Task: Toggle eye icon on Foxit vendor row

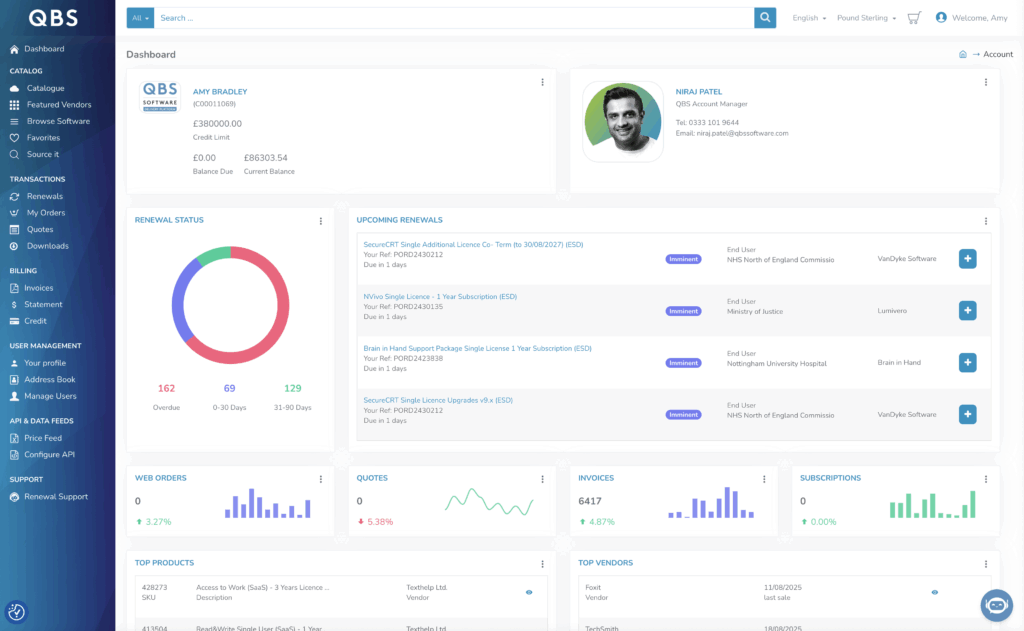Action: [935, 592]
